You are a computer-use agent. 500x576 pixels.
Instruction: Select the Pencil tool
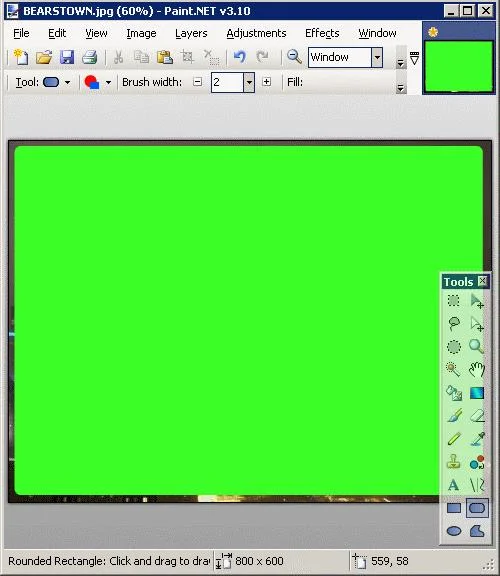(x=454, y=439)
